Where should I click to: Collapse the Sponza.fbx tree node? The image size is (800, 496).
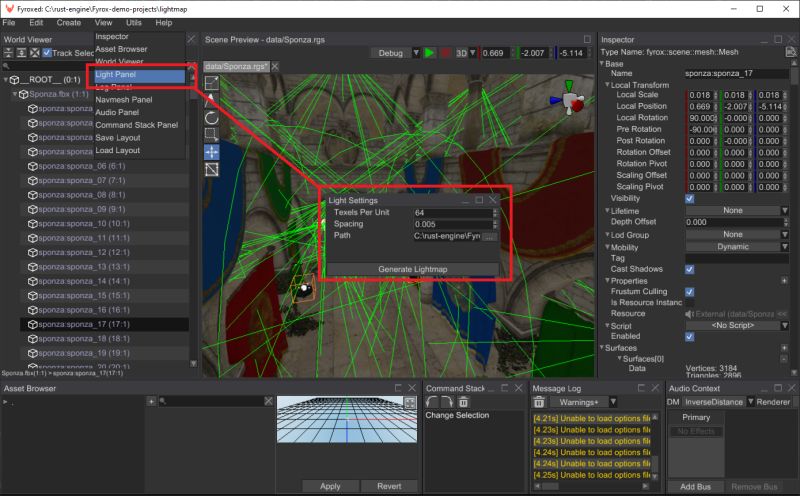point(15,94)
